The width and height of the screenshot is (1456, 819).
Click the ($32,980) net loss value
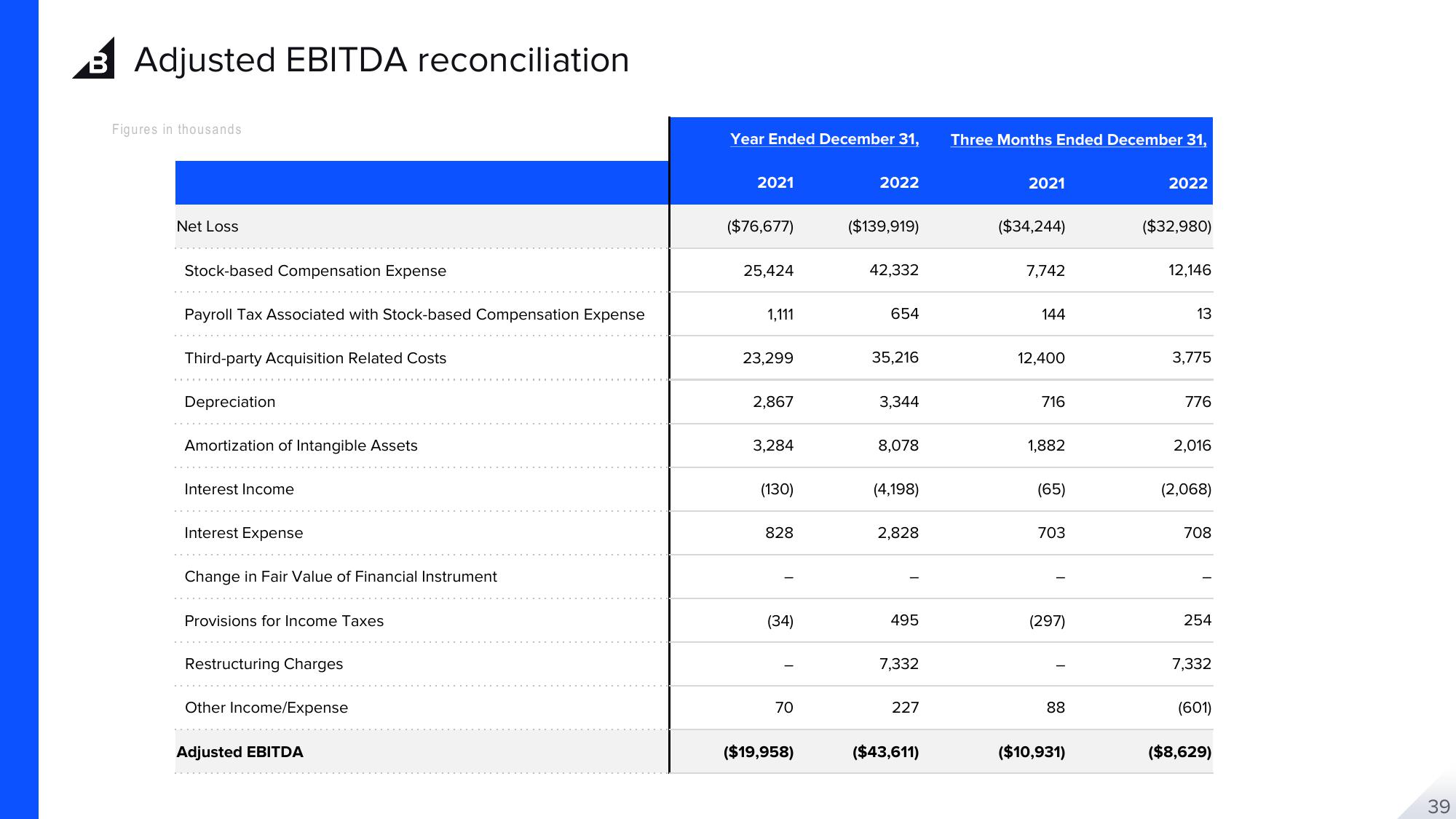(x=1176, y=226)
